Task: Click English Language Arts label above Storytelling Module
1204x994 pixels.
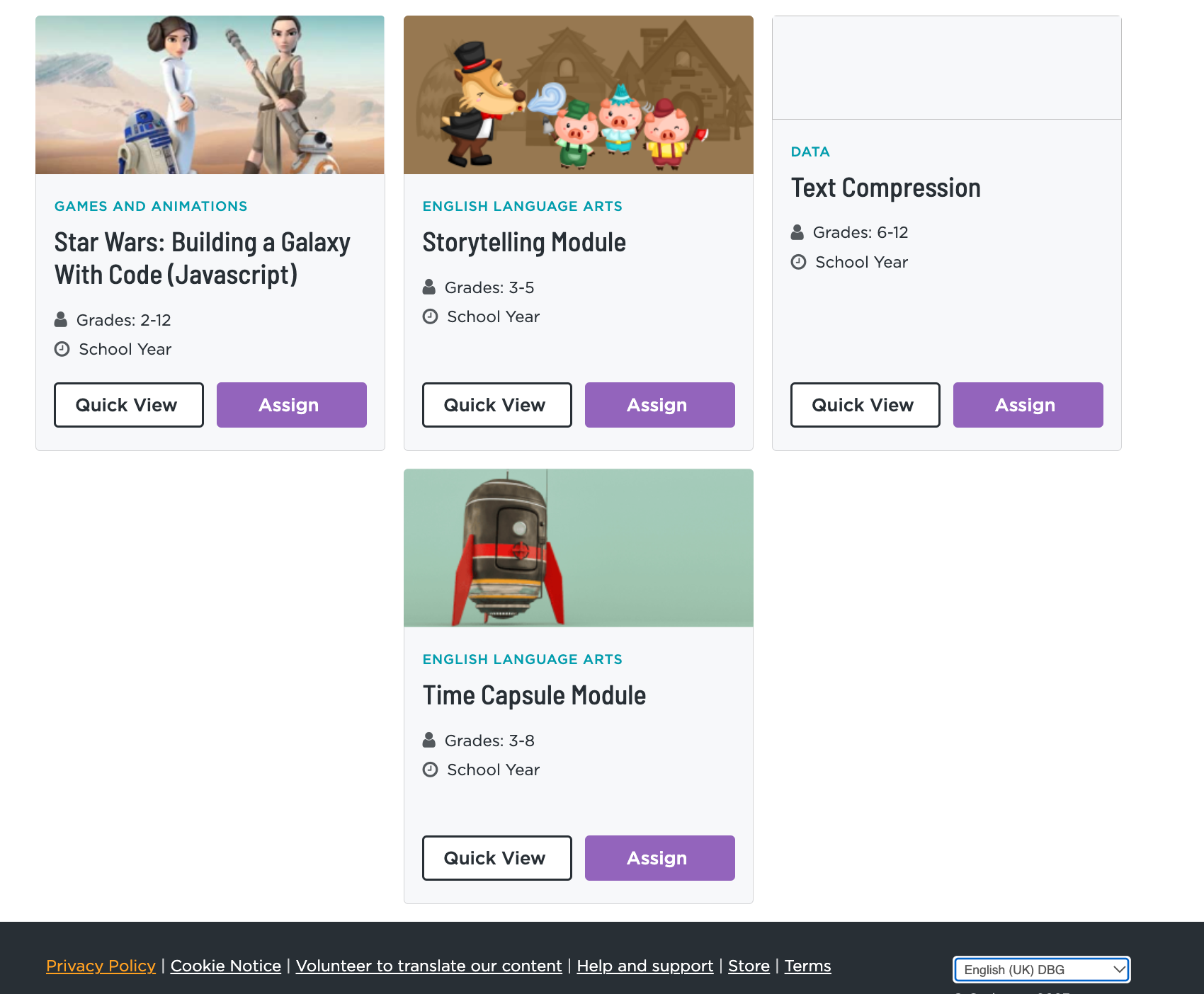Action: (x=523, y=206)
